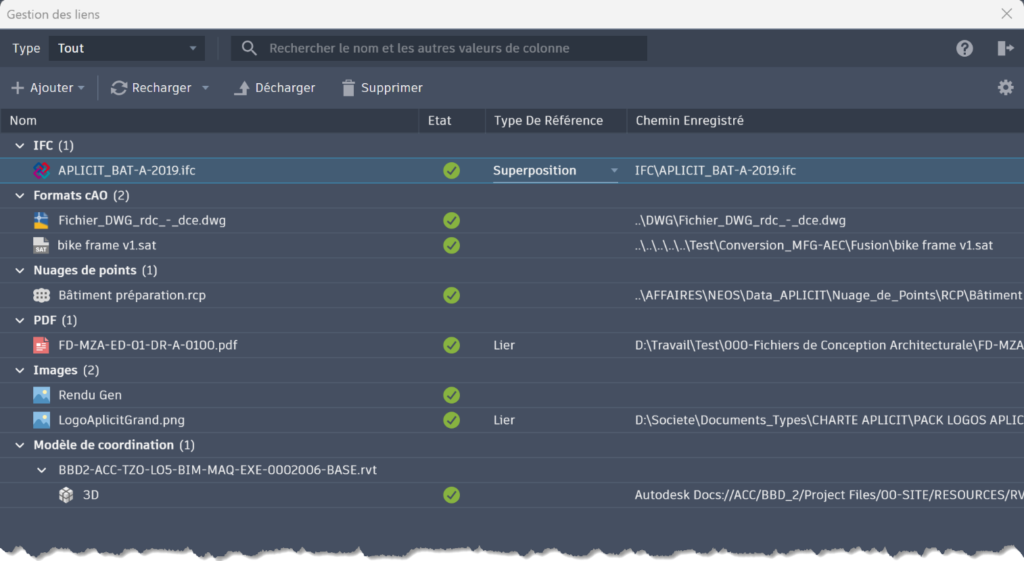Open the settings gear icon
Viewport: 1024px width, 561px height.
tap(1006, 88)
